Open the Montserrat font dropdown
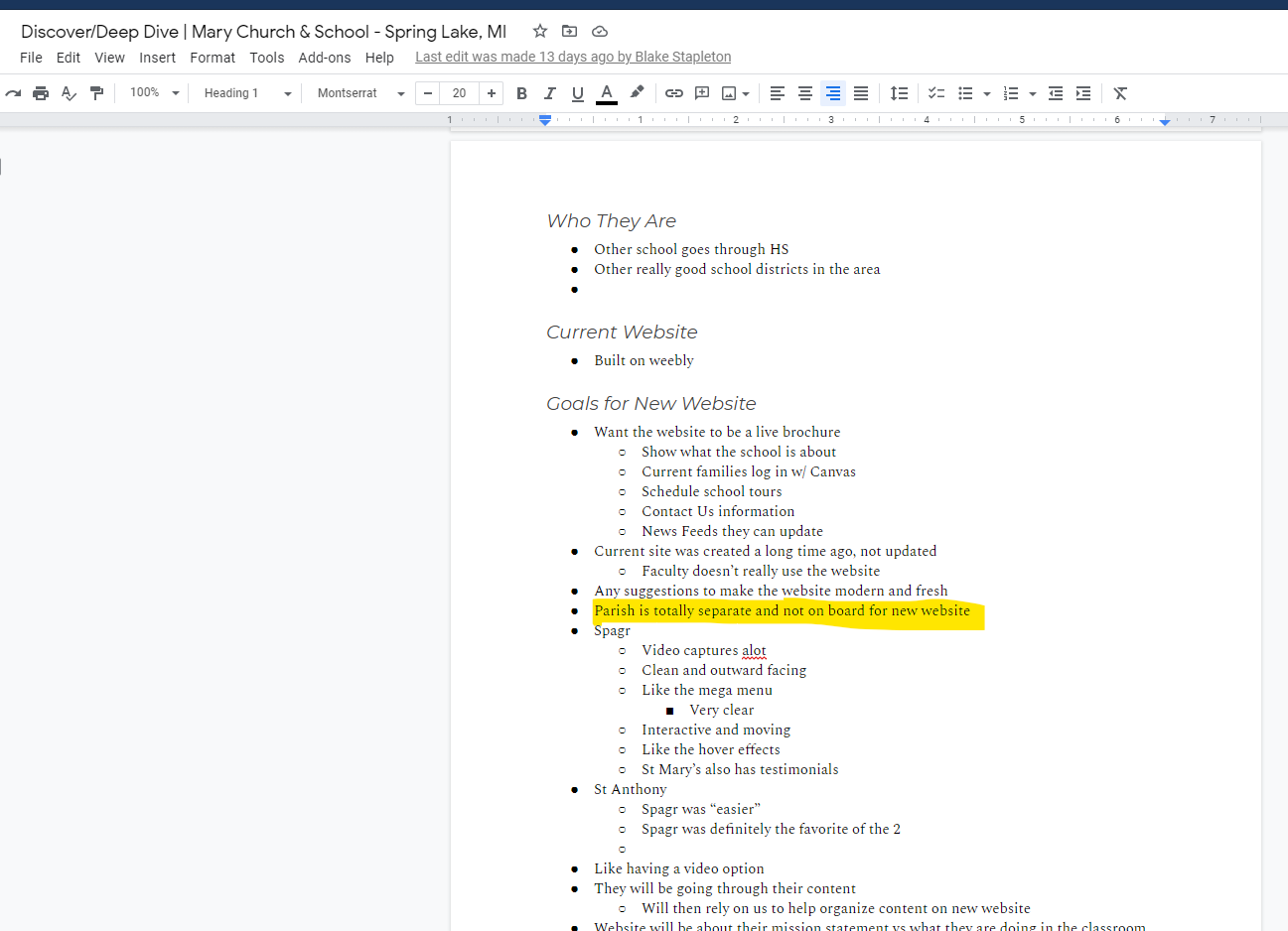Screen dimensions: 1288x931 coord(360,93)
